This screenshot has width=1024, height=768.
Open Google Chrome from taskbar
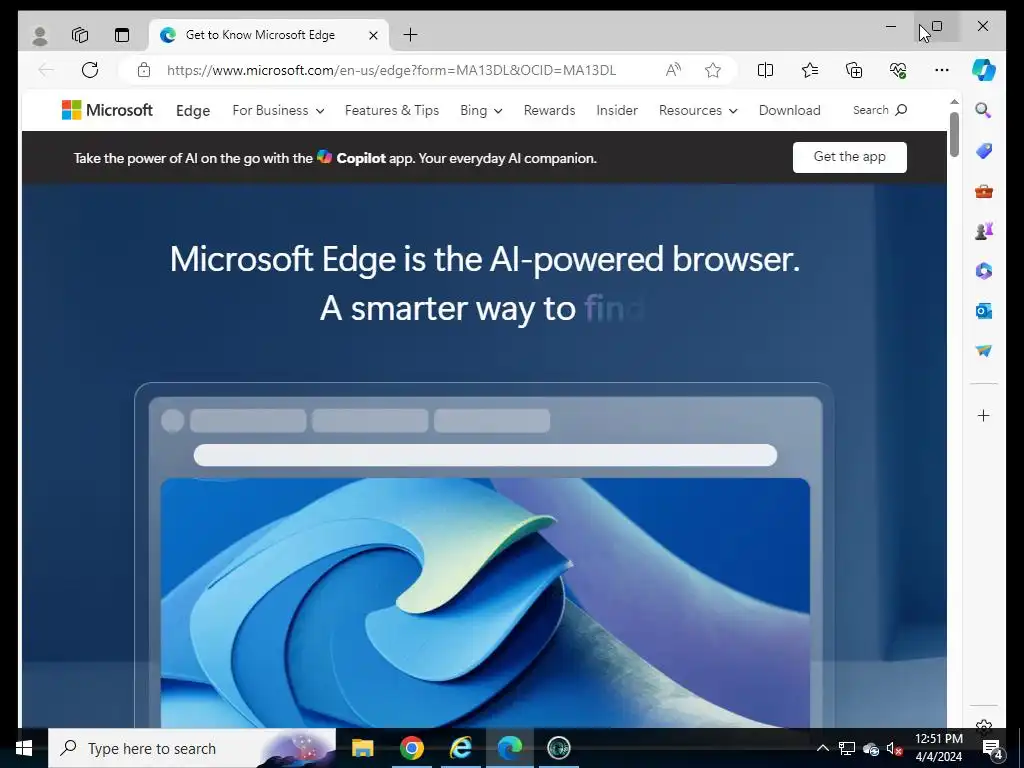point(411,748)
